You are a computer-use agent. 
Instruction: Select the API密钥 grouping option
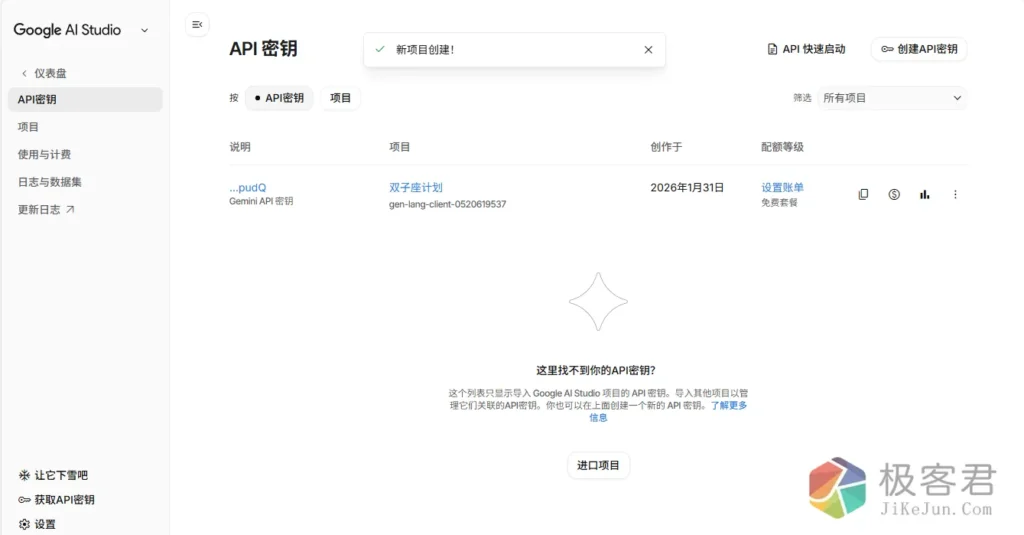[279, 98]
